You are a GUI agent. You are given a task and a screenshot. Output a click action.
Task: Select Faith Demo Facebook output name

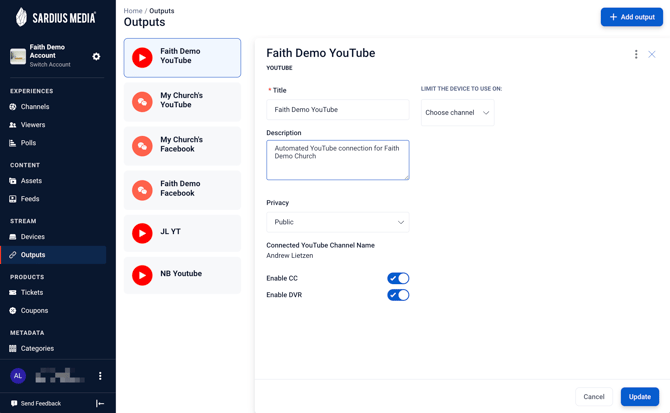tap(180, 188)
